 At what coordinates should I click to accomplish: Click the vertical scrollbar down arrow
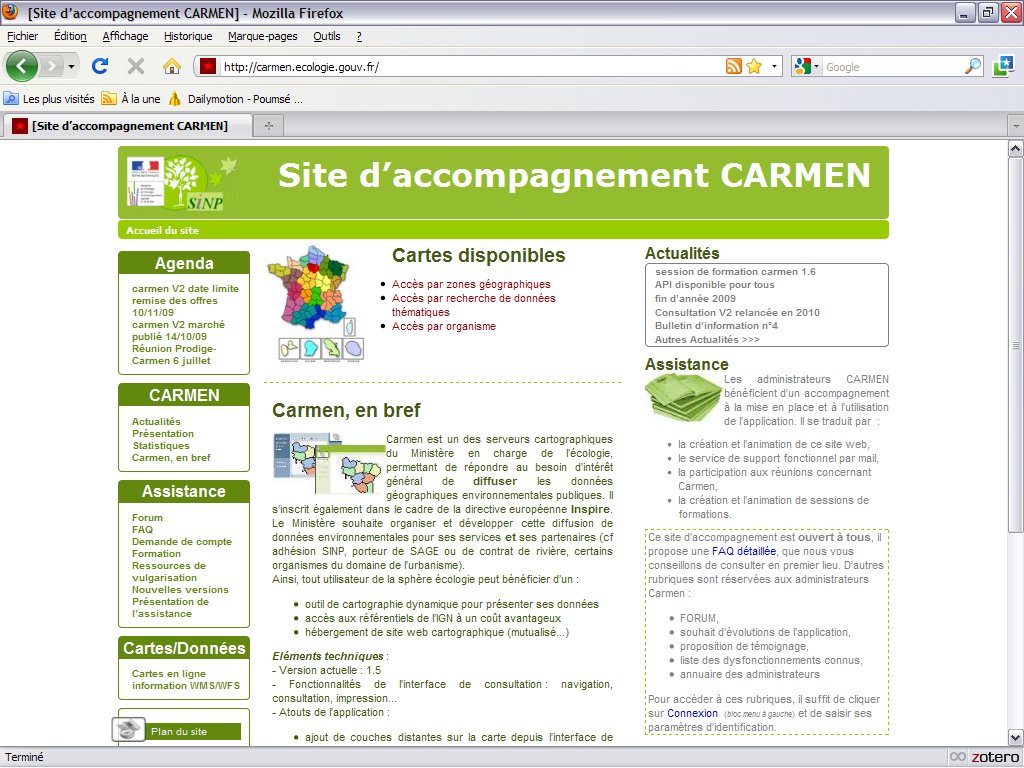(1015, 736)
